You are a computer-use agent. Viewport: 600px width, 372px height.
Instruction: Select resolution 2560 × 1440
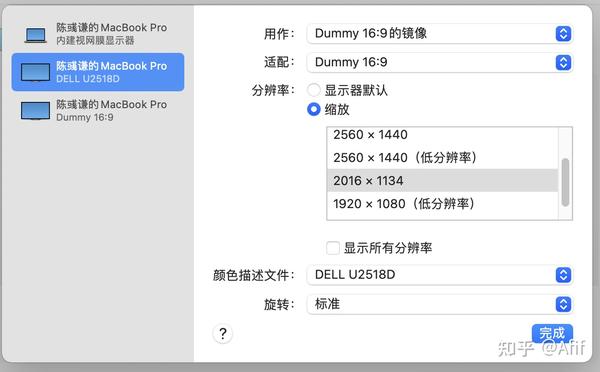(443, 135)
